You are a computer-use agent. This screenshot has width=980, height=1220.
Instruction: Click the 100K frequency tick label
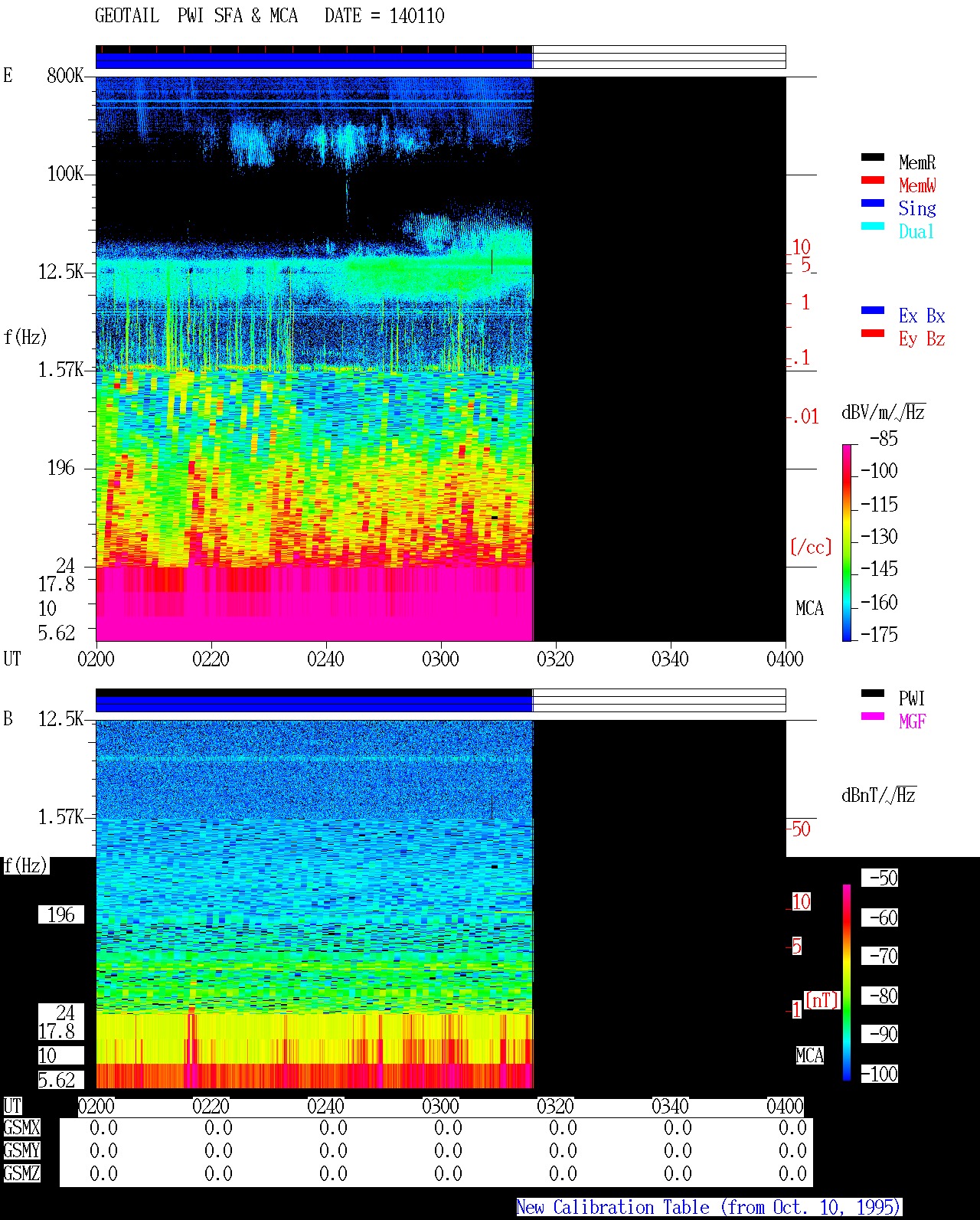click(x=65, y=173)
